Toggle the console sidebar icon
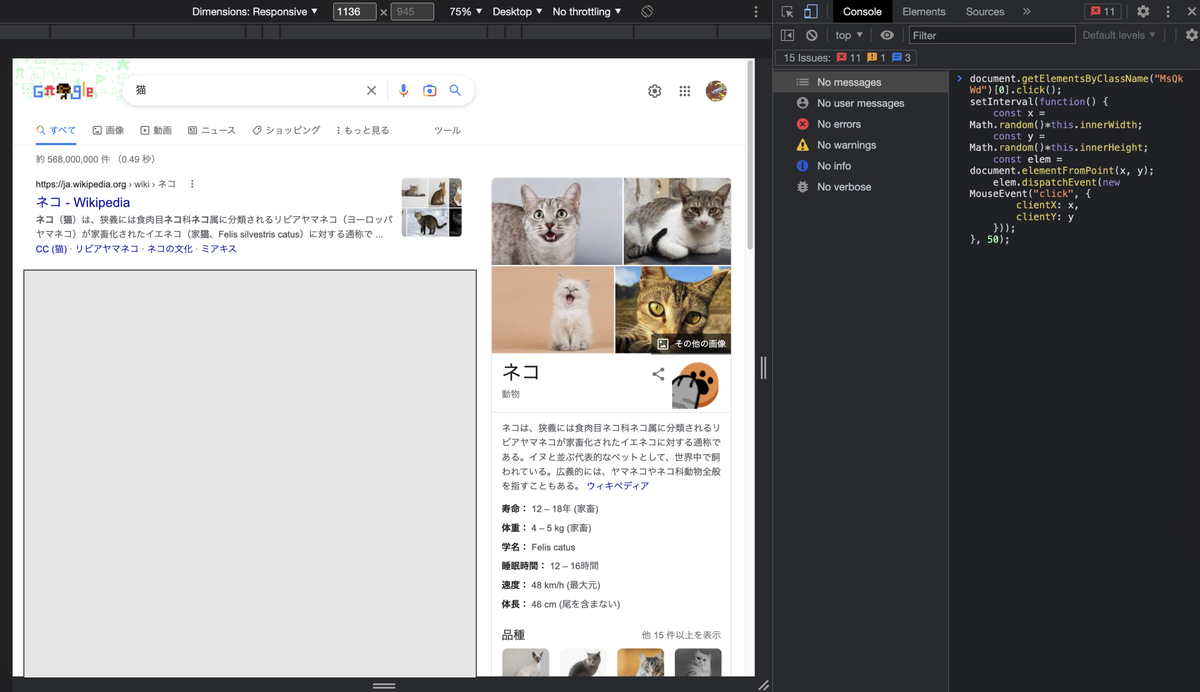 pyautogui.click(x=788, y=35)
